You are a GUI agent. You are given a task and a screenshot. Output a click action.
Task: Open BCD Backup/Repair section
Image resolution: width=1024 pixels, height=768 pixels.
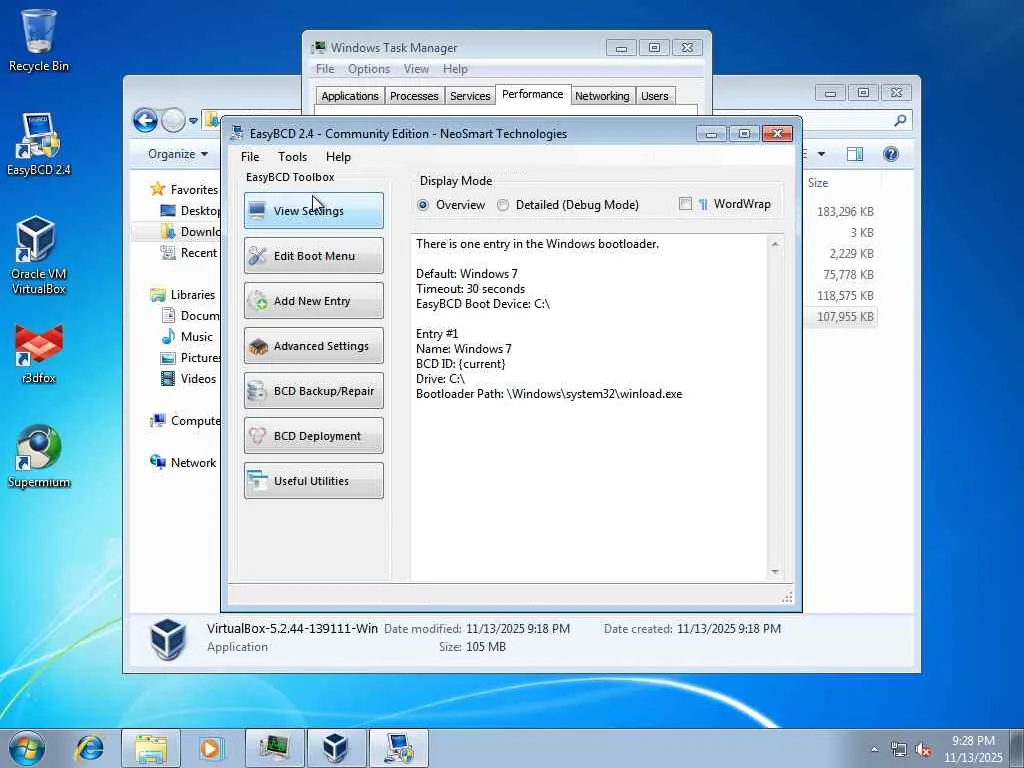click(x=313, y=391)
